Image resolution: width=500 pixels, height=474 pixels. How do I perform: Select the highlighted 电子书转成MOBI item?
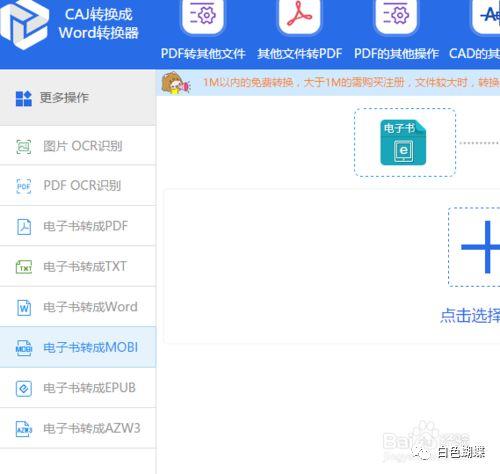(78, 347)
